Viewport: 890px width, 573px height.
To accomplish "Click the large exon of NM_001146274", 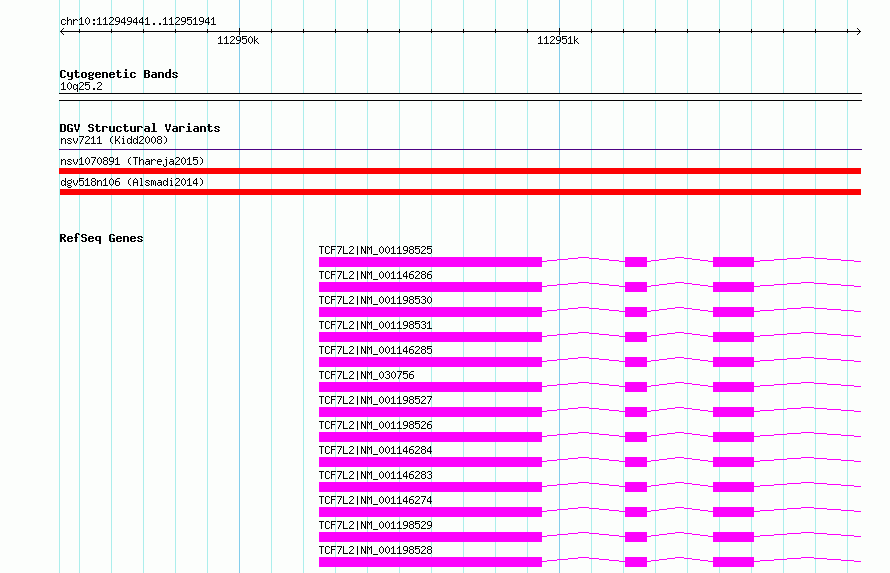I will [430, 512].
